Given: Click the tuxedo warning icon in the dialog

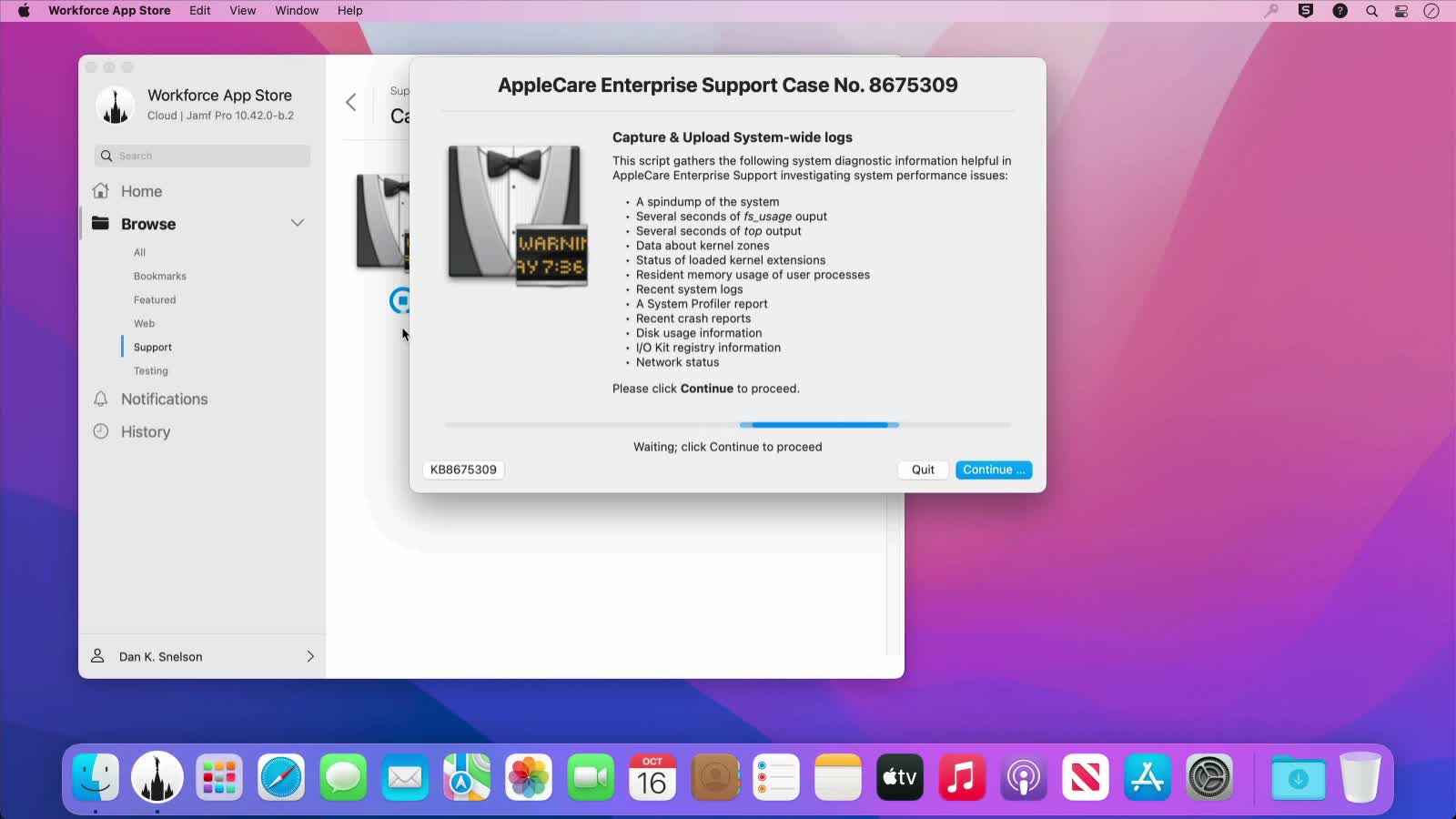Looking at the screenshot, I should click(517, 216).
